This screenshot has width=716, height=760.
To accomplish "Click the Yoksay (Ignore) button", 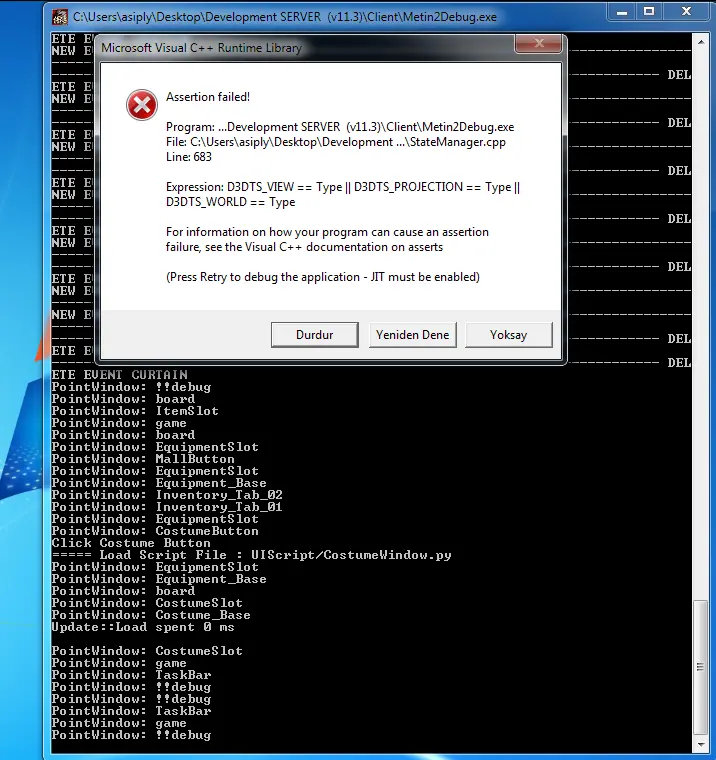I will point(509,335).
